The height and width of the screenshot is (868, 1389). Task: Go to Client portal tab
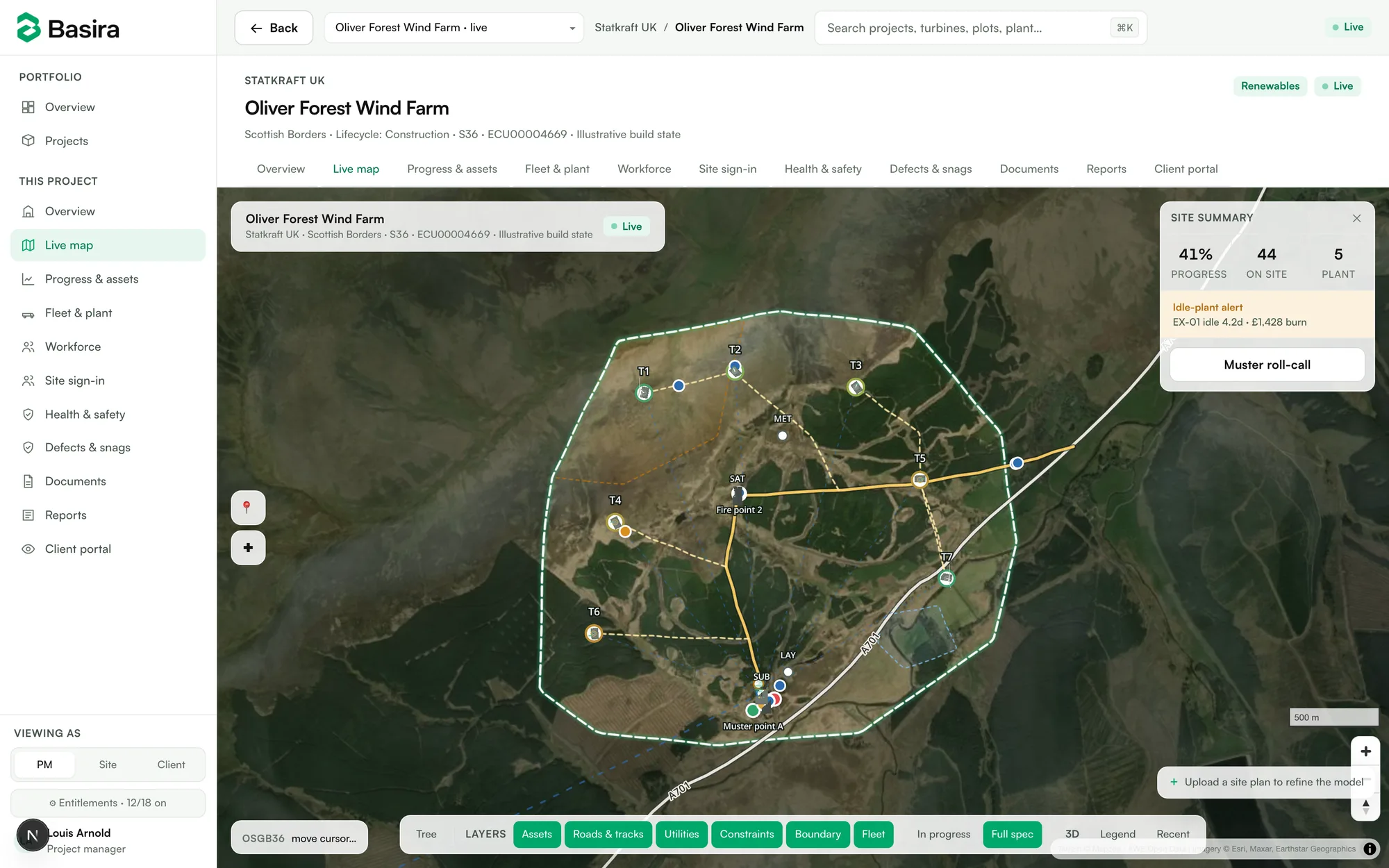point(1186,169)
